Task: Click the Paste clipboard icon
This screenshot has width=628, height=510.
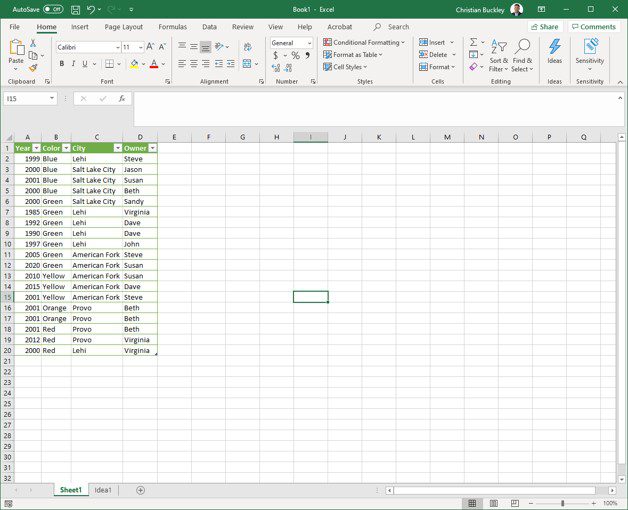Action: pos(16,50)
